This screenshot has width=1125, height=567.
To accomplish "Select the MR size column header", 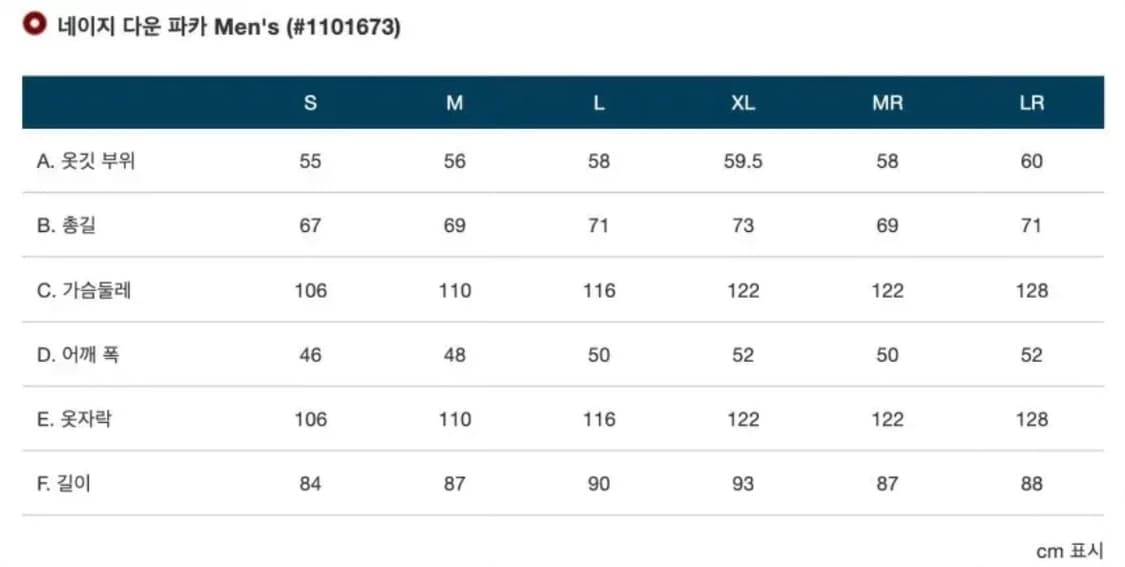I will tap(887, 103).
